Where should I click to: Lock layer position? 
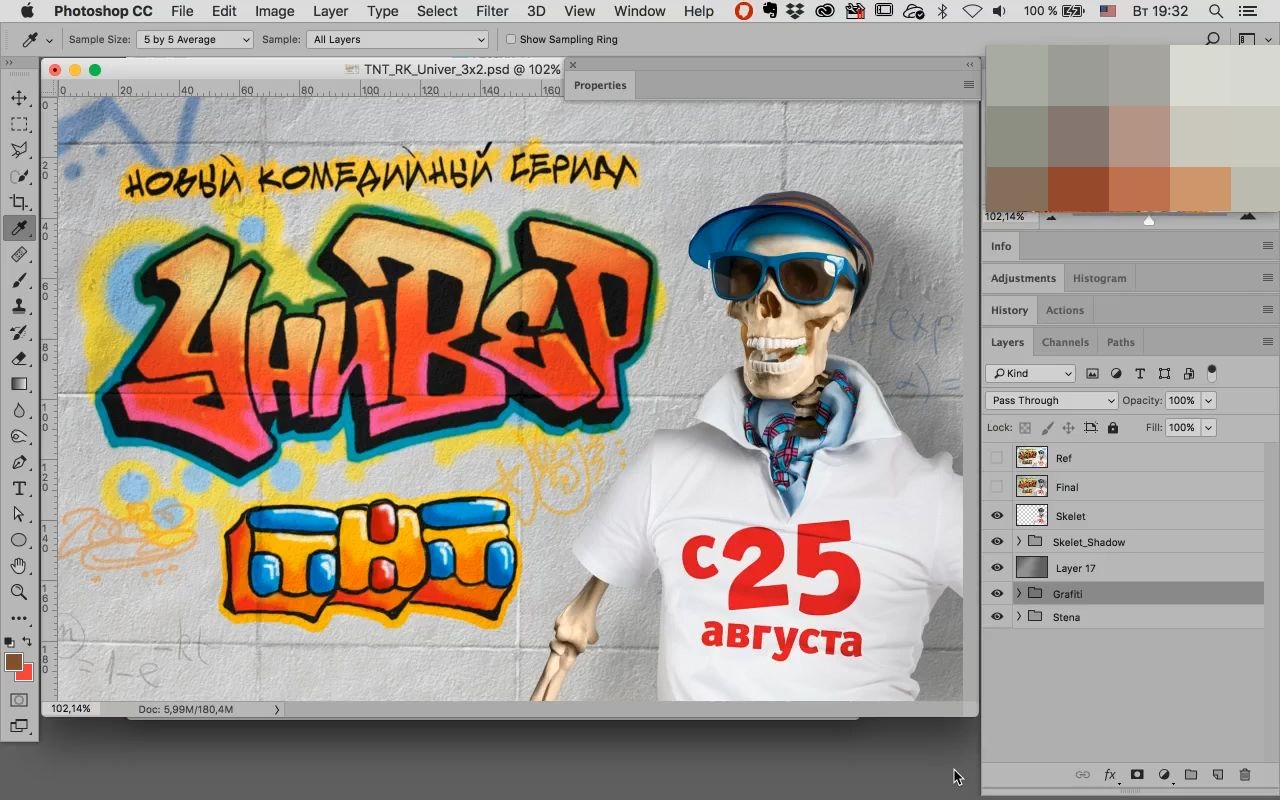point(1069,427)
